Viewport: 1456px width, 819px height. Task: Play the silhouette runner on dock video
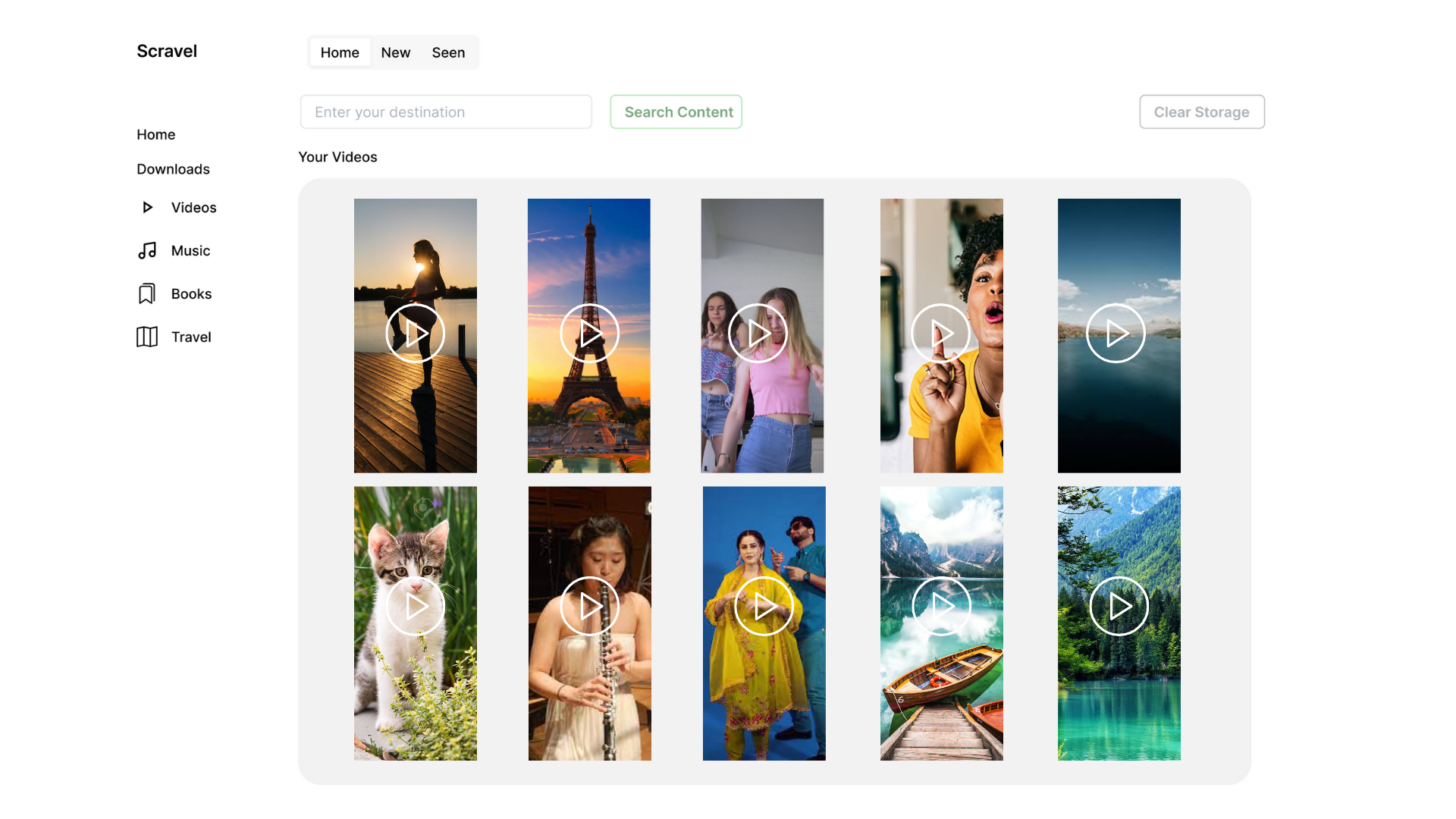pos(415,334)
